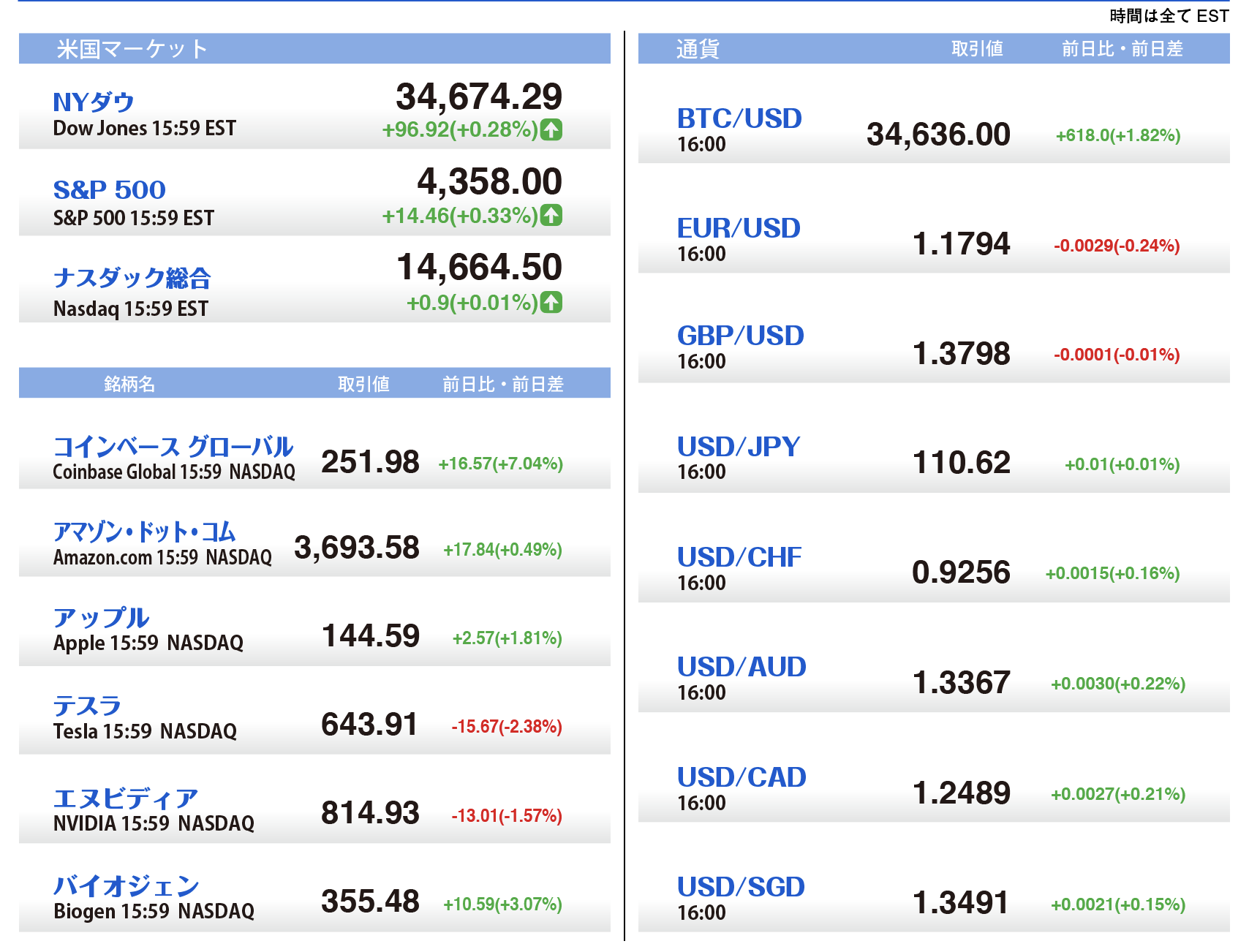
Task: Click the 通貨 currency section header
Action: point(698,49)
